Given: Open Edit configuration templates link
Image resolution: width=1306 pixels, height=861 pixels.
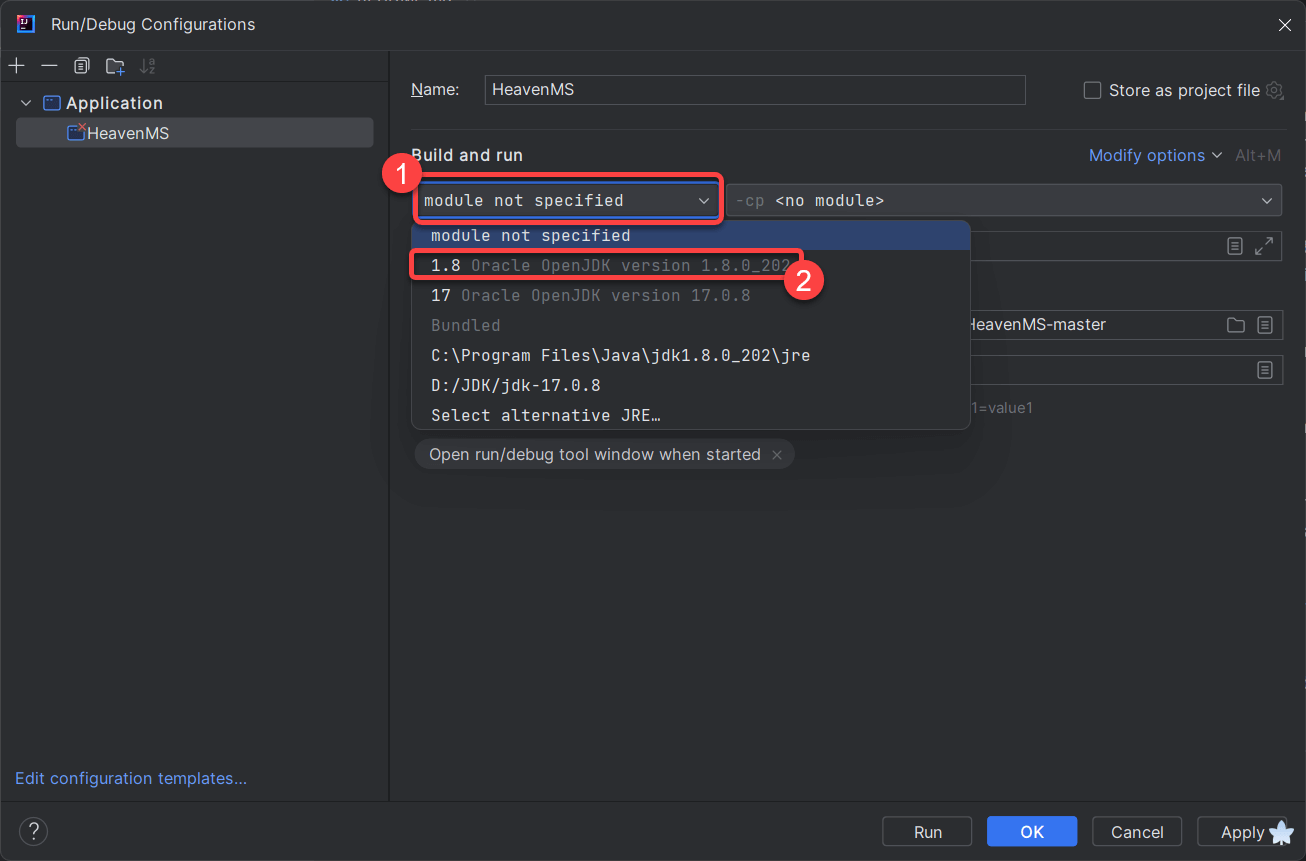Looking at the screenshot, I should click(131, 778).
